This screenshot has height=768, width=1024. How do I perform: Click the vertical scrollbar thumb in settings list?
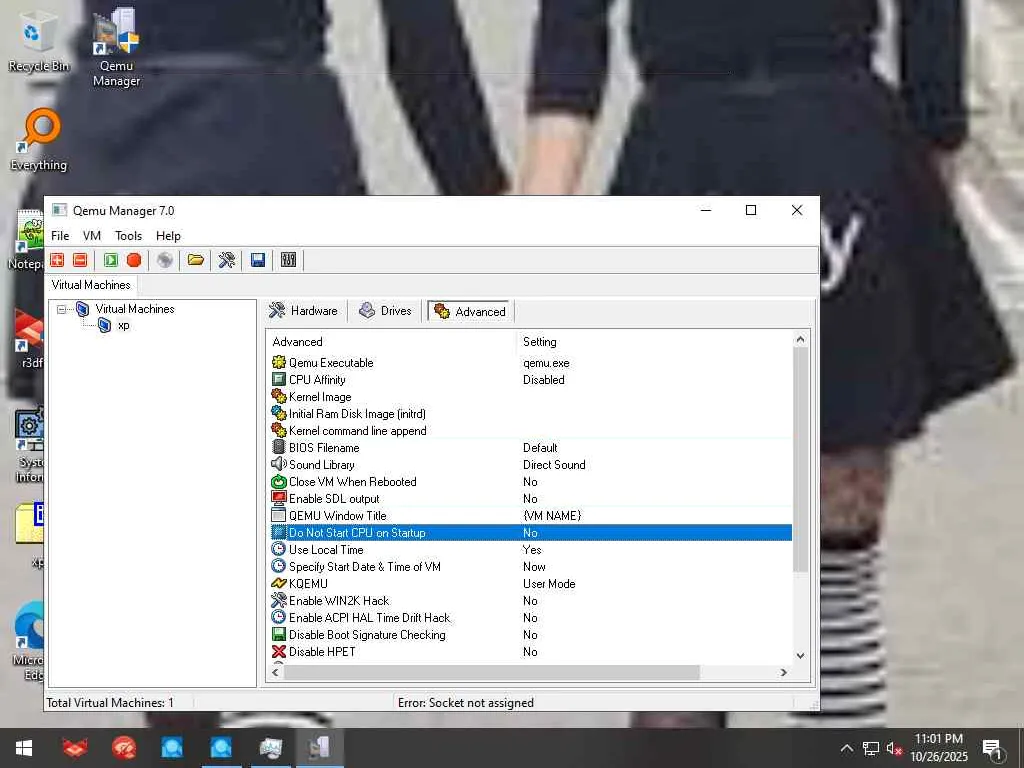[x=801, y=460]
